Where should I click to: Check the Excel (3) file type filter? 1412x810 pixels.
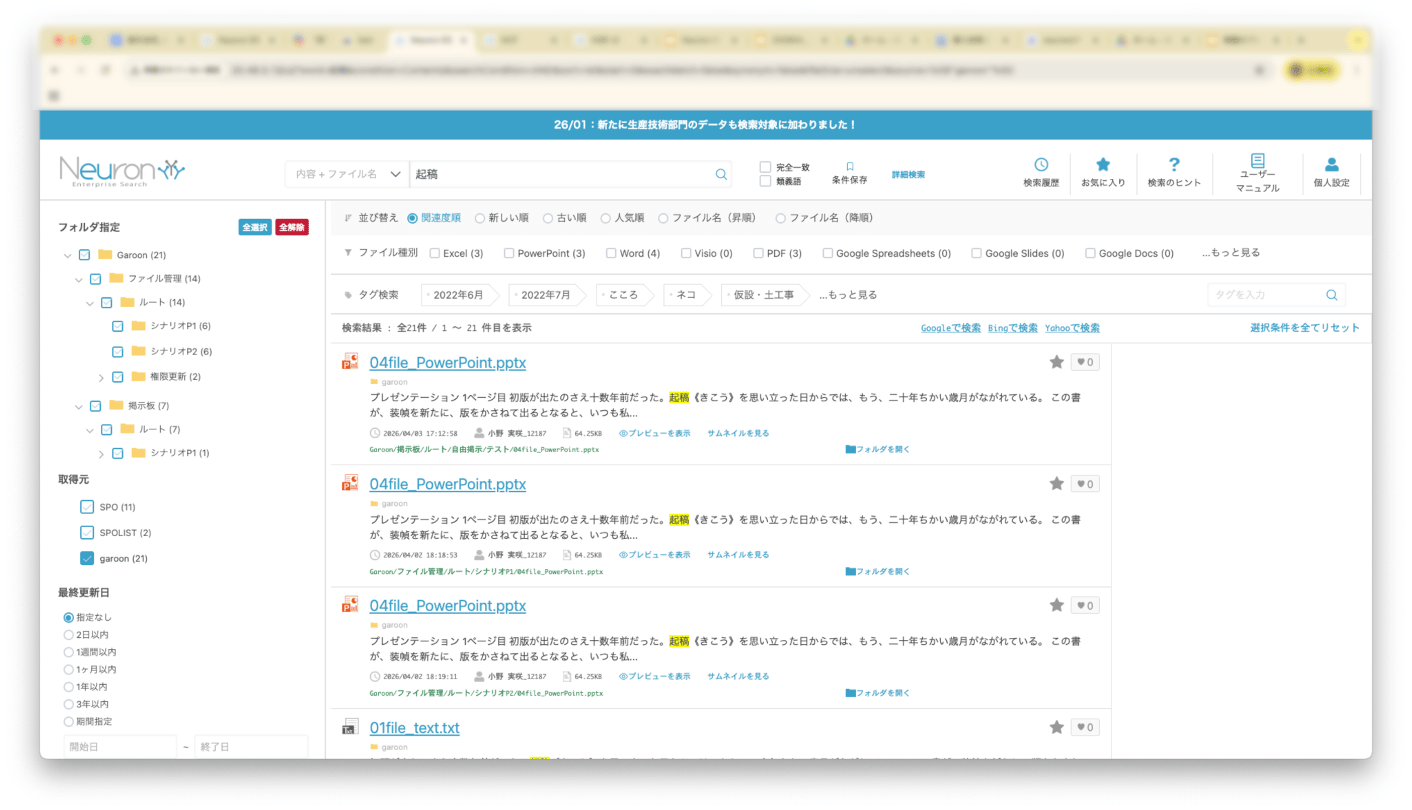pos(435,254)
